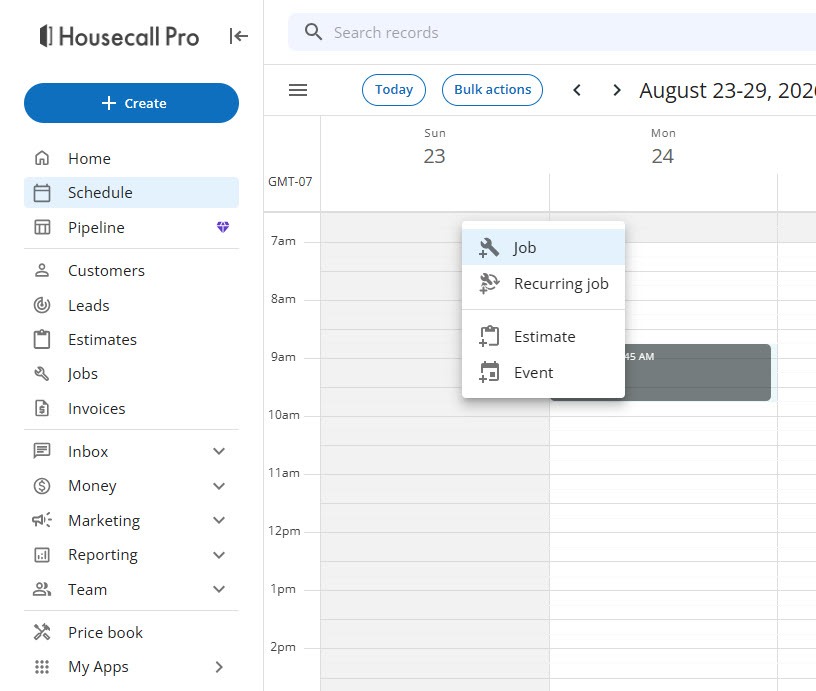
Task: Click the Search records field
Action: pos(552,32)
